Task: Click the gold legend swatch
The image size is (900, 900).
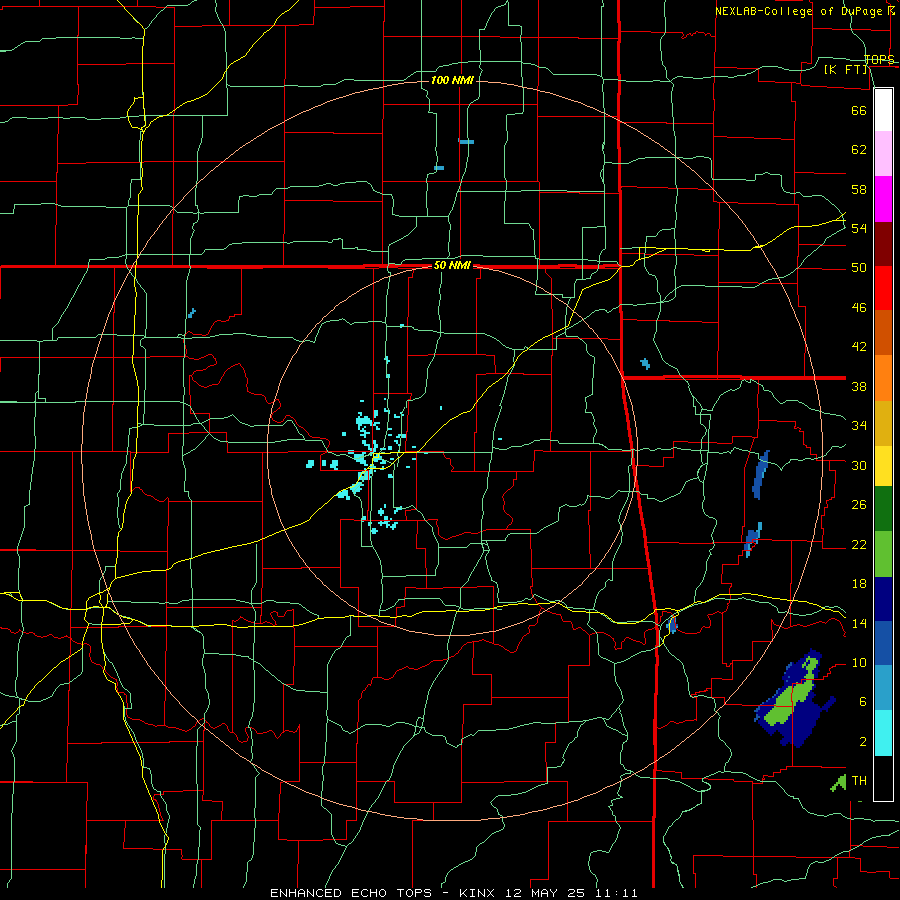Action: 883,423
